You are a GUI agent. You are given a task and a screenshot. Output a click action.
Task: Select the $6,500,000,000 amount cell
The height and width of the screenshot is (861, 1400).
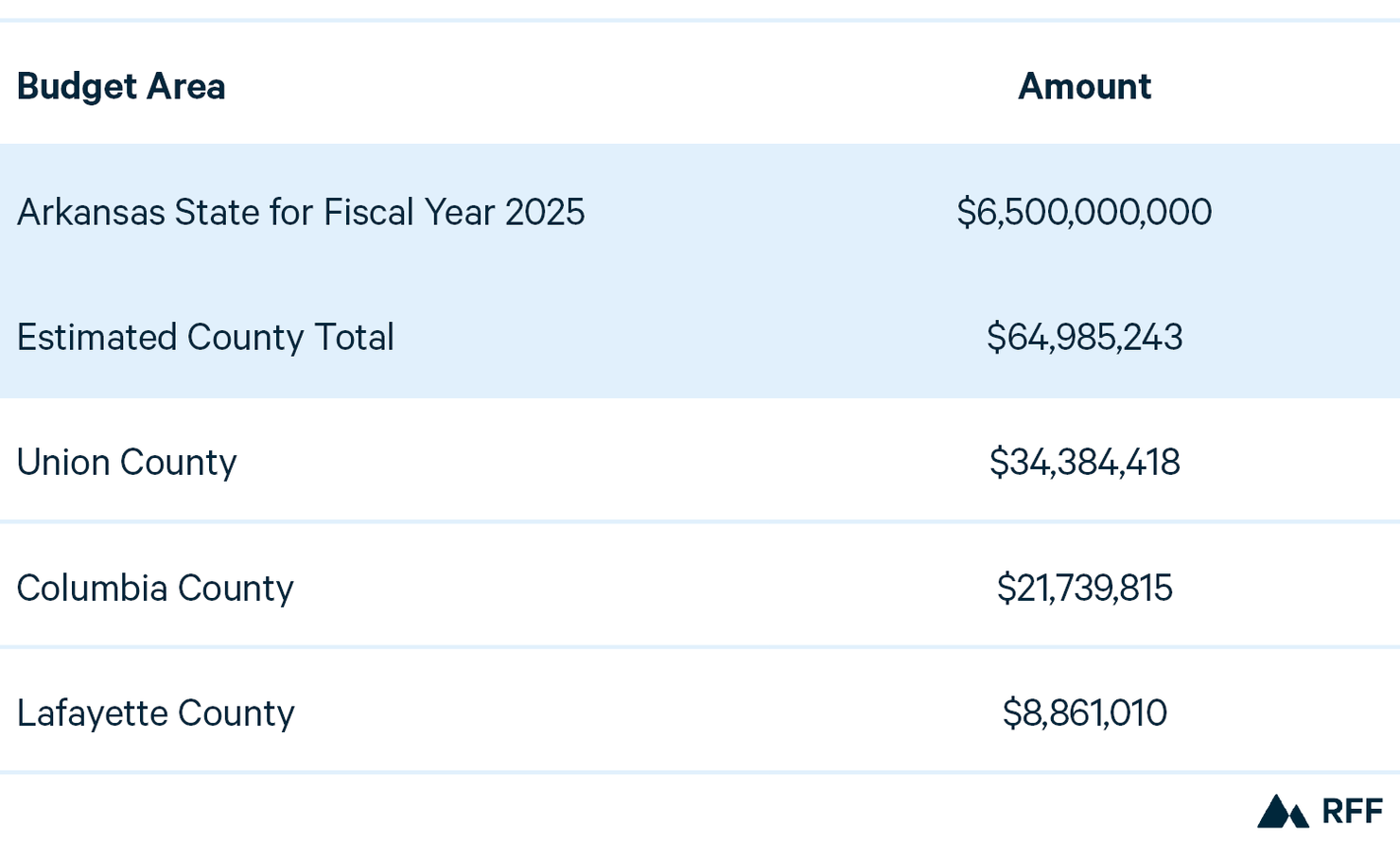coord(1084,212)
